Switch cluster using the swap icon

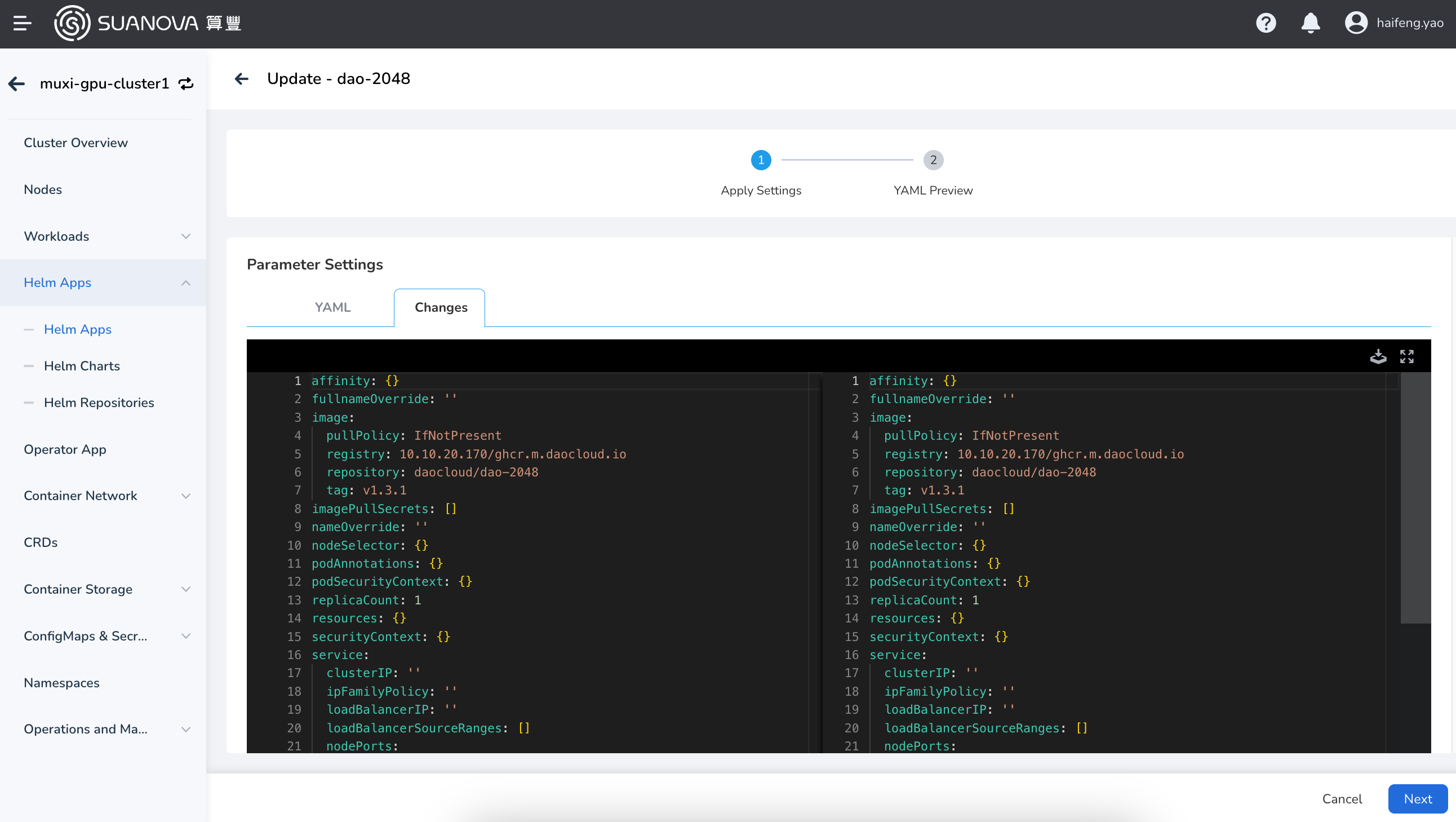[186, 84]
